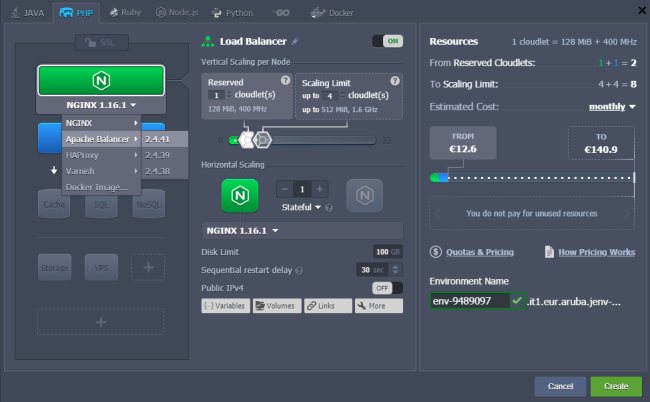Switch to the JAVA tab

28,13
